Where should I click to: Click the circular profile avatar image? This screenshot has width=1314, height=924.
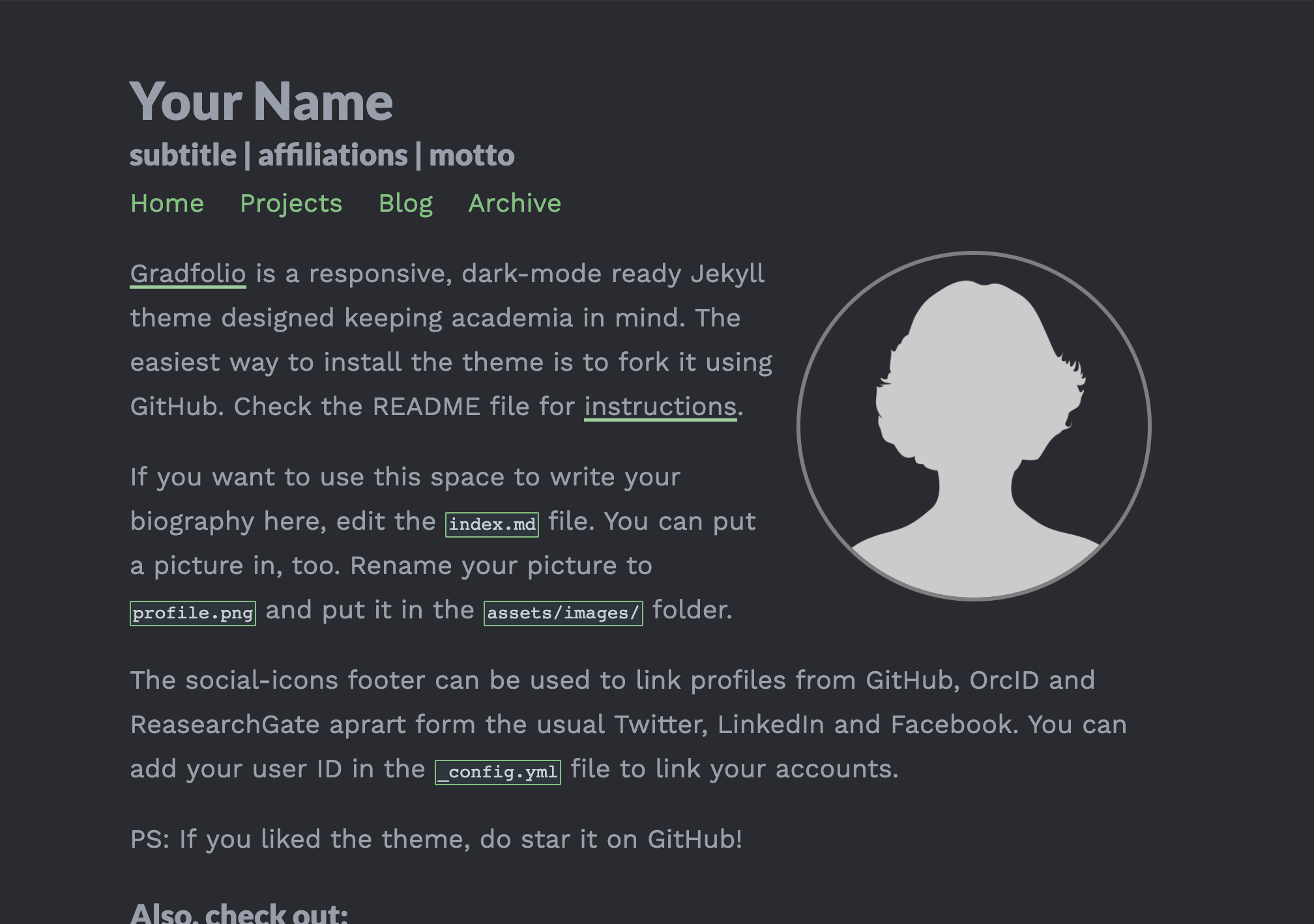(974, 426)
